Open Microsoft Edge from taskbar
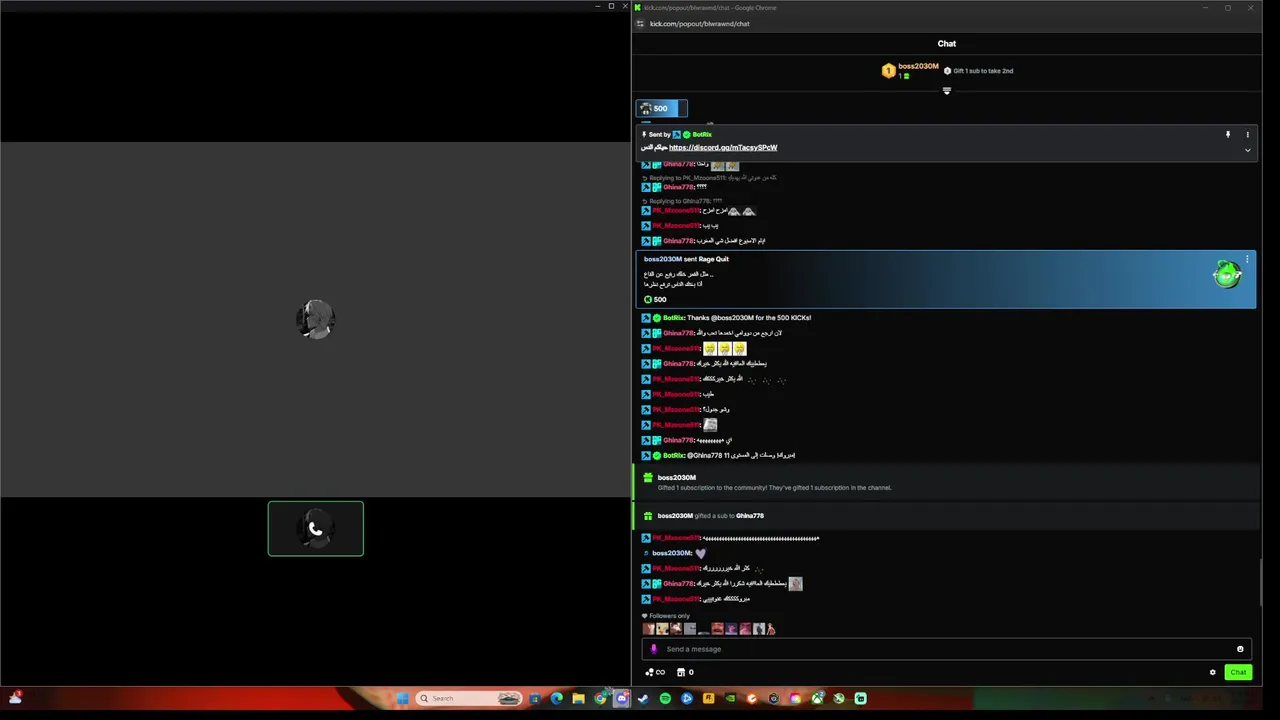Screen dimensions: 1280x720 click(557, 698)
